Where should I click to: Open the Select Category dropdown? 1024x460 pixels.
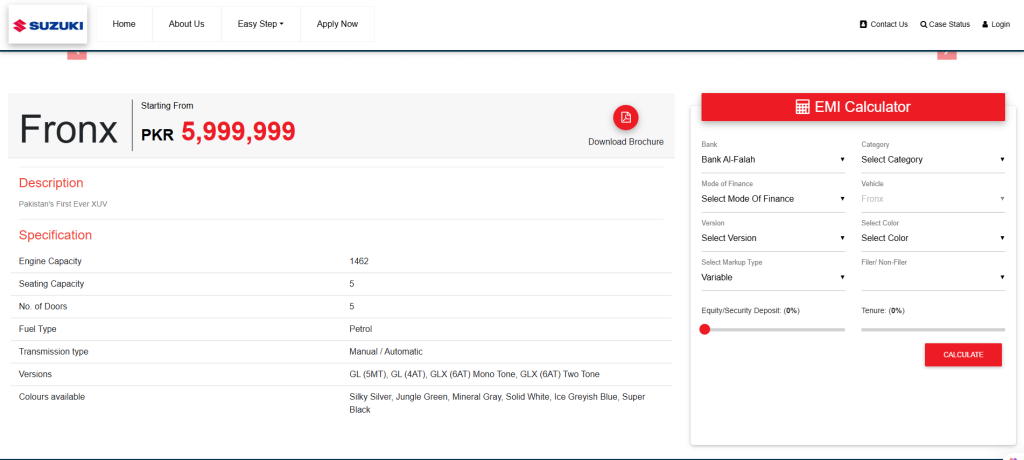click(933, 159)
